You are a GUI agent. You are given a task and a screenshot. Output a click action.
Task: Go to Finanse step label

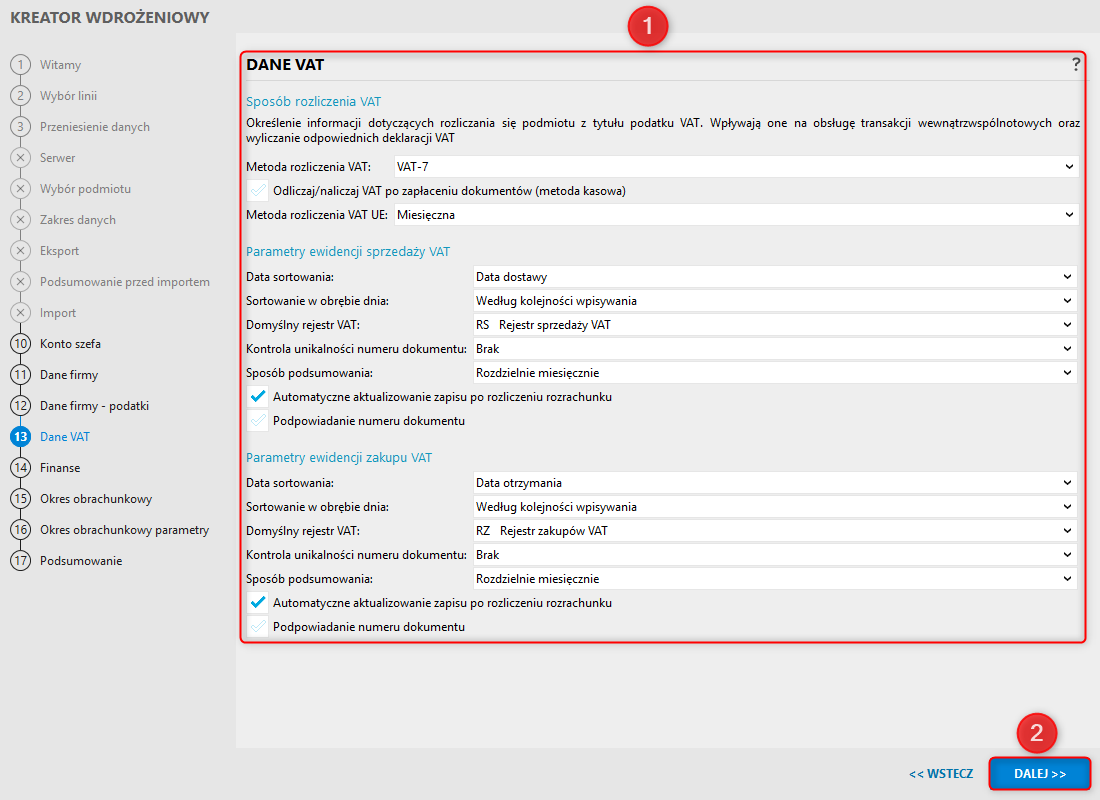pos(60,467)
